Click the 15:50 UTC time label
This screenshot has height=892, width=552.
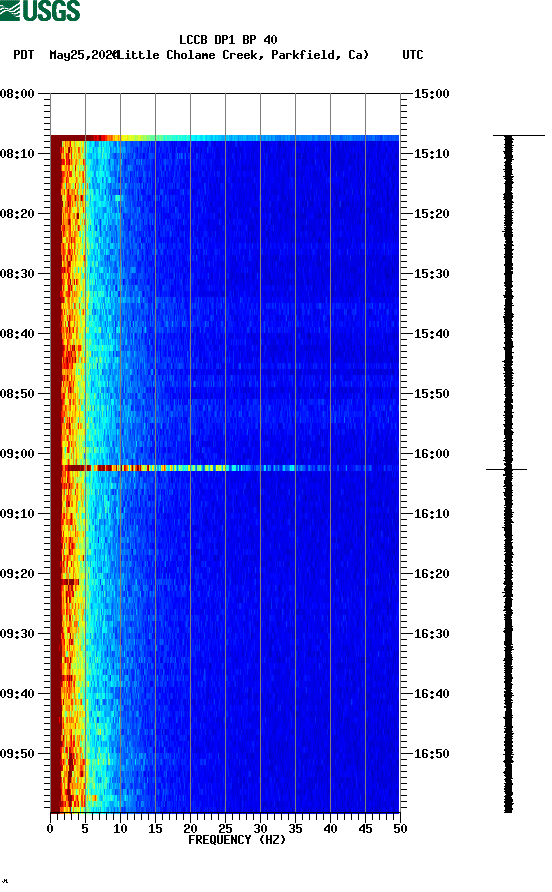coord(431,394)
